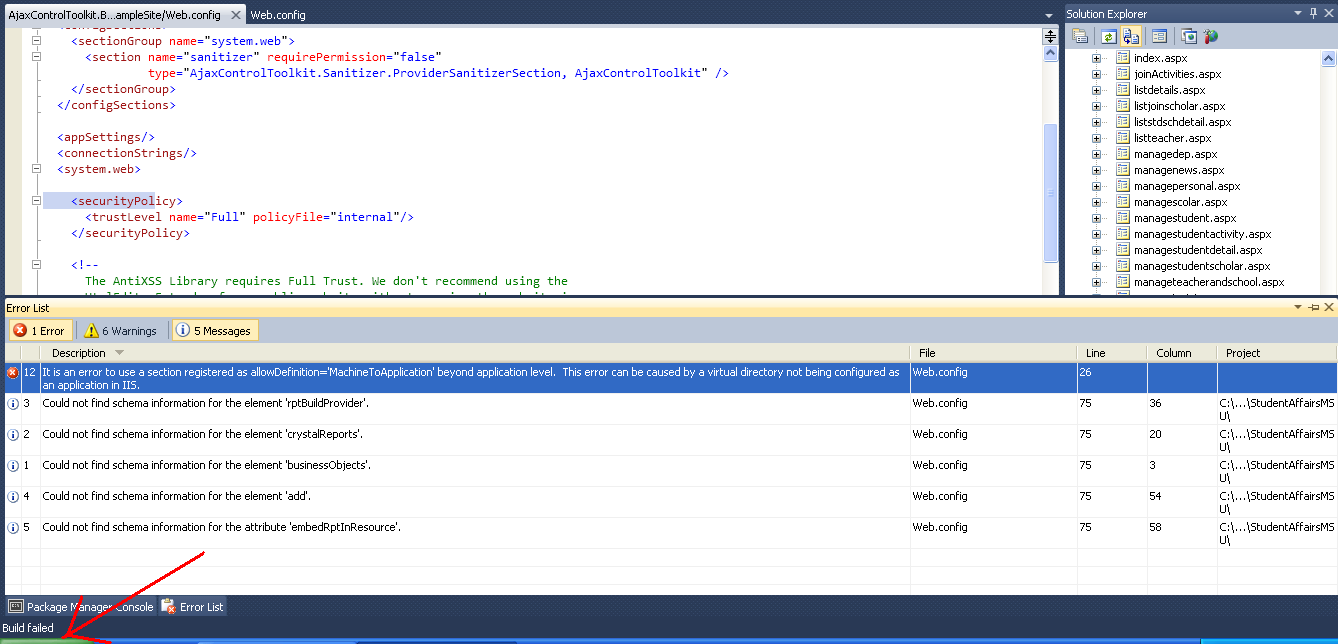
Task: Collapse the system.web outline node
Action: click(x=36, y=169)
